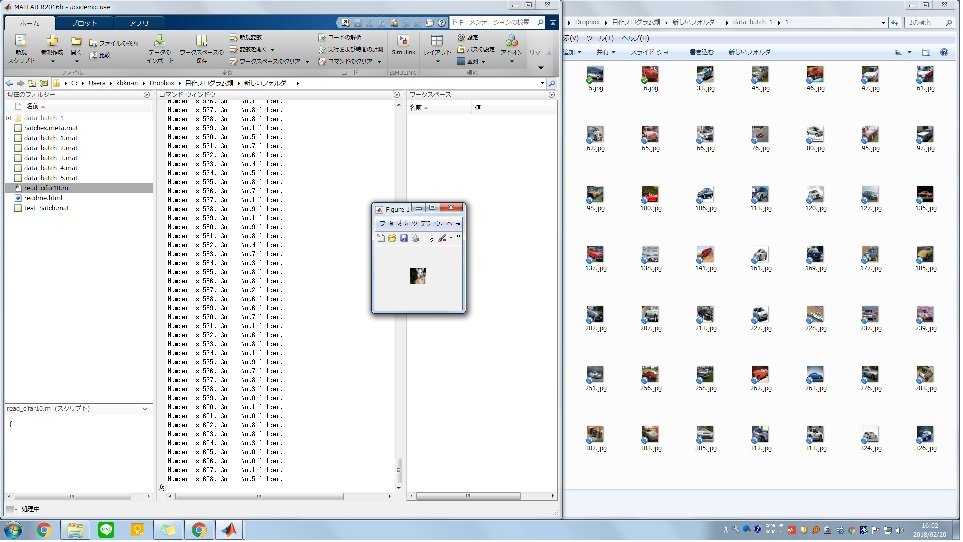Image resolution: width=963 pixels, height=542 pixels.
Task: Click the open folder icon in Figure window
Action: tap(391, 238)
